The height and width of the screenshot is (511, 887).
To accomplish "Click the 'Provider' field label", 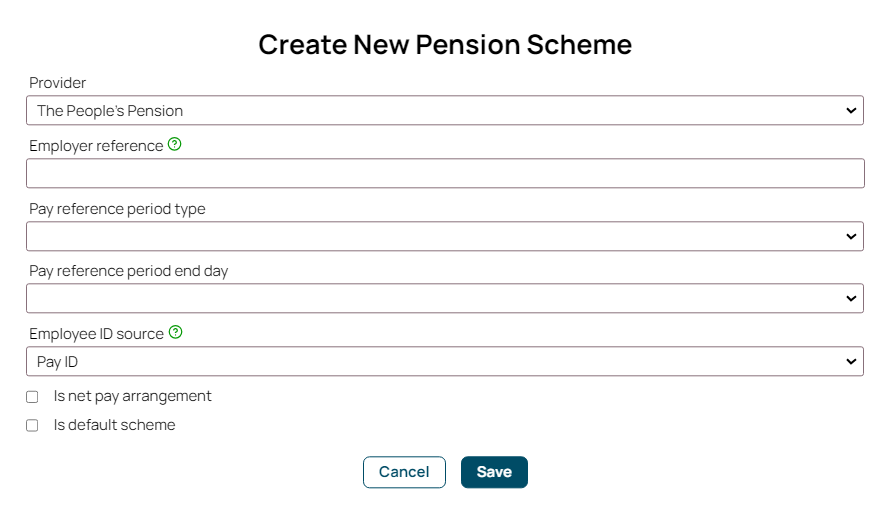I will coord(58,83).
